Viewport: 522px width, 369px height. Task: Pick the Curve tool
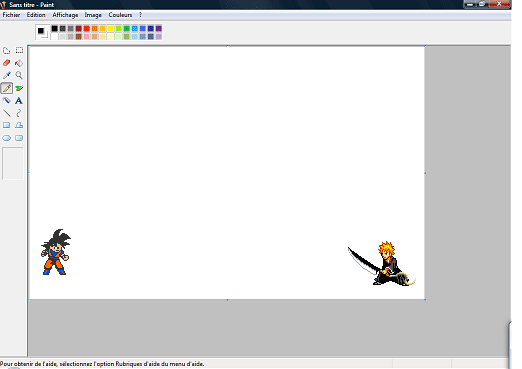click(19, 113)
